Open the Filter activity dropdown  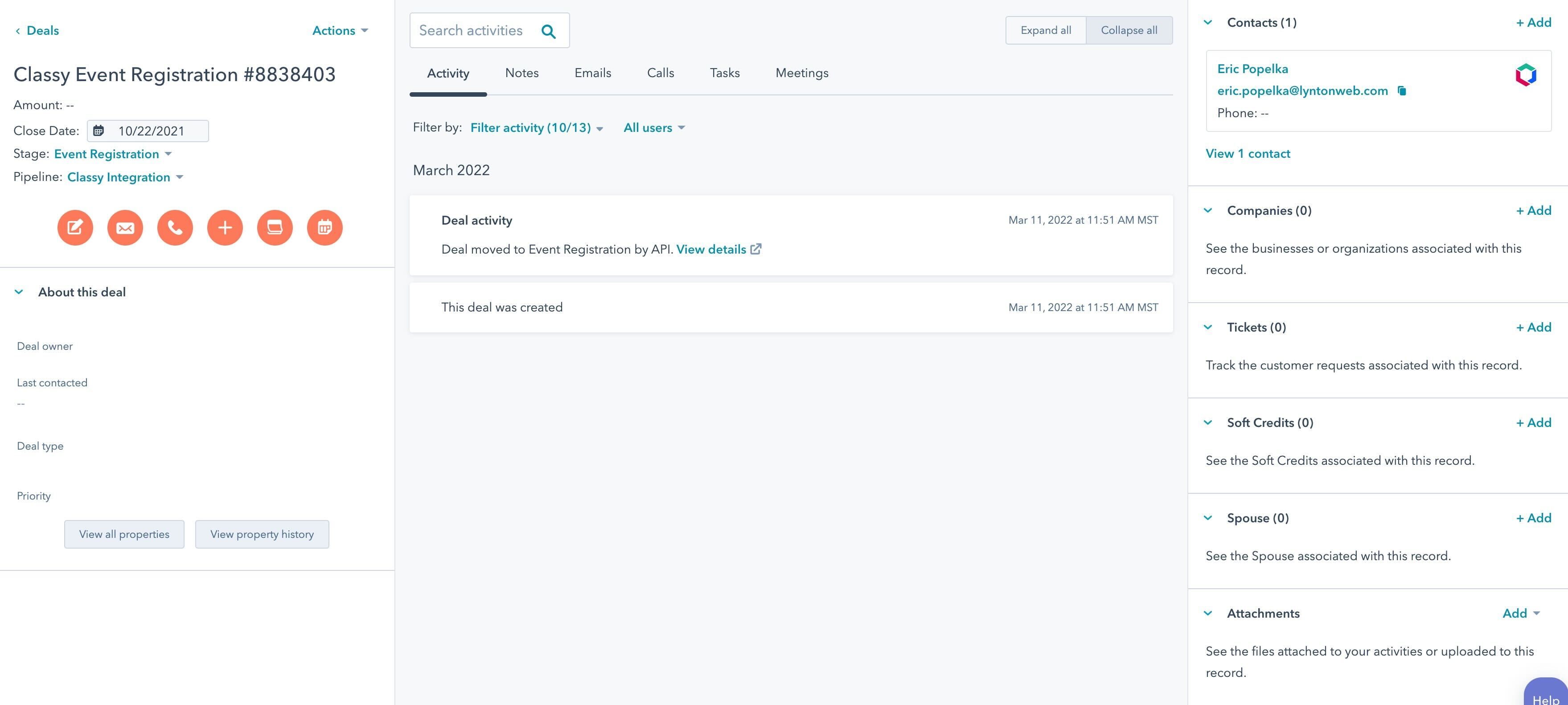(x=536, y=128)
